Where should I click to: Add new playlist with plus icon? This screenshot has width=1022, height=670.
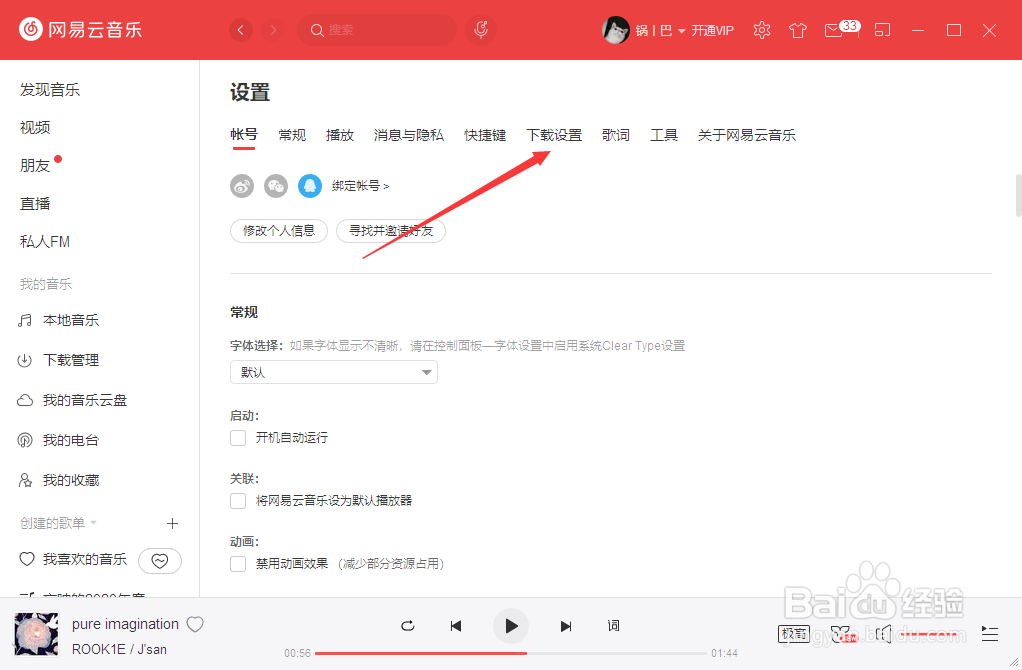click(x=172, y=523)
